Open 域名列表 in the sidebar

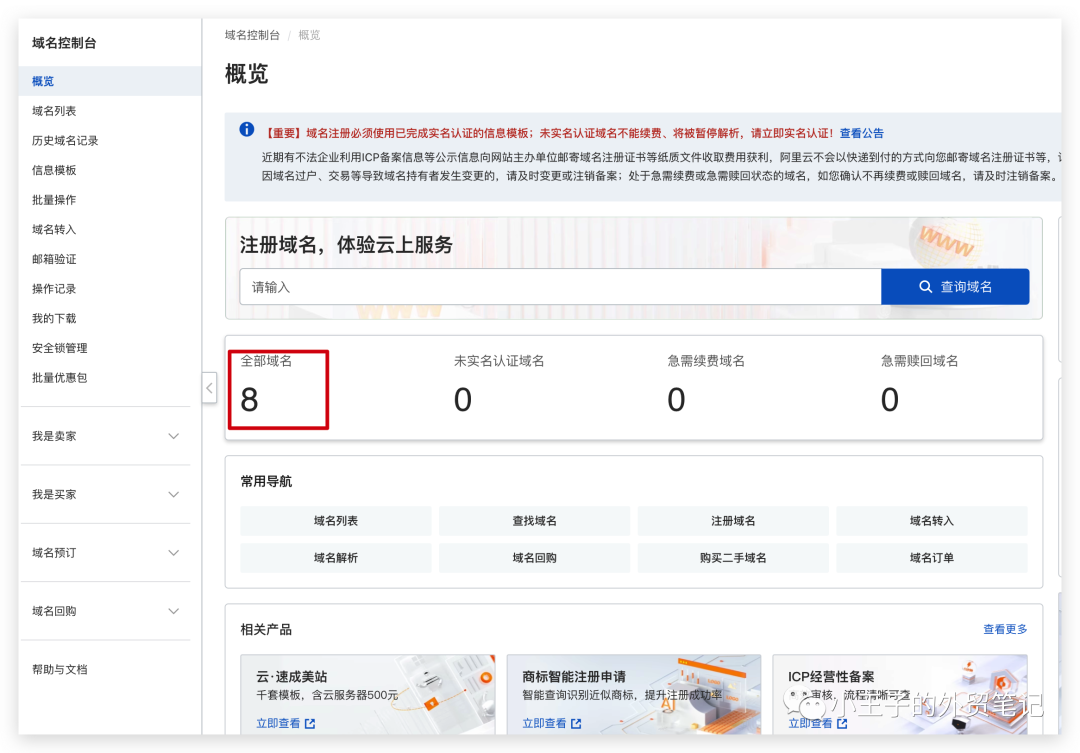coord(54,111)
